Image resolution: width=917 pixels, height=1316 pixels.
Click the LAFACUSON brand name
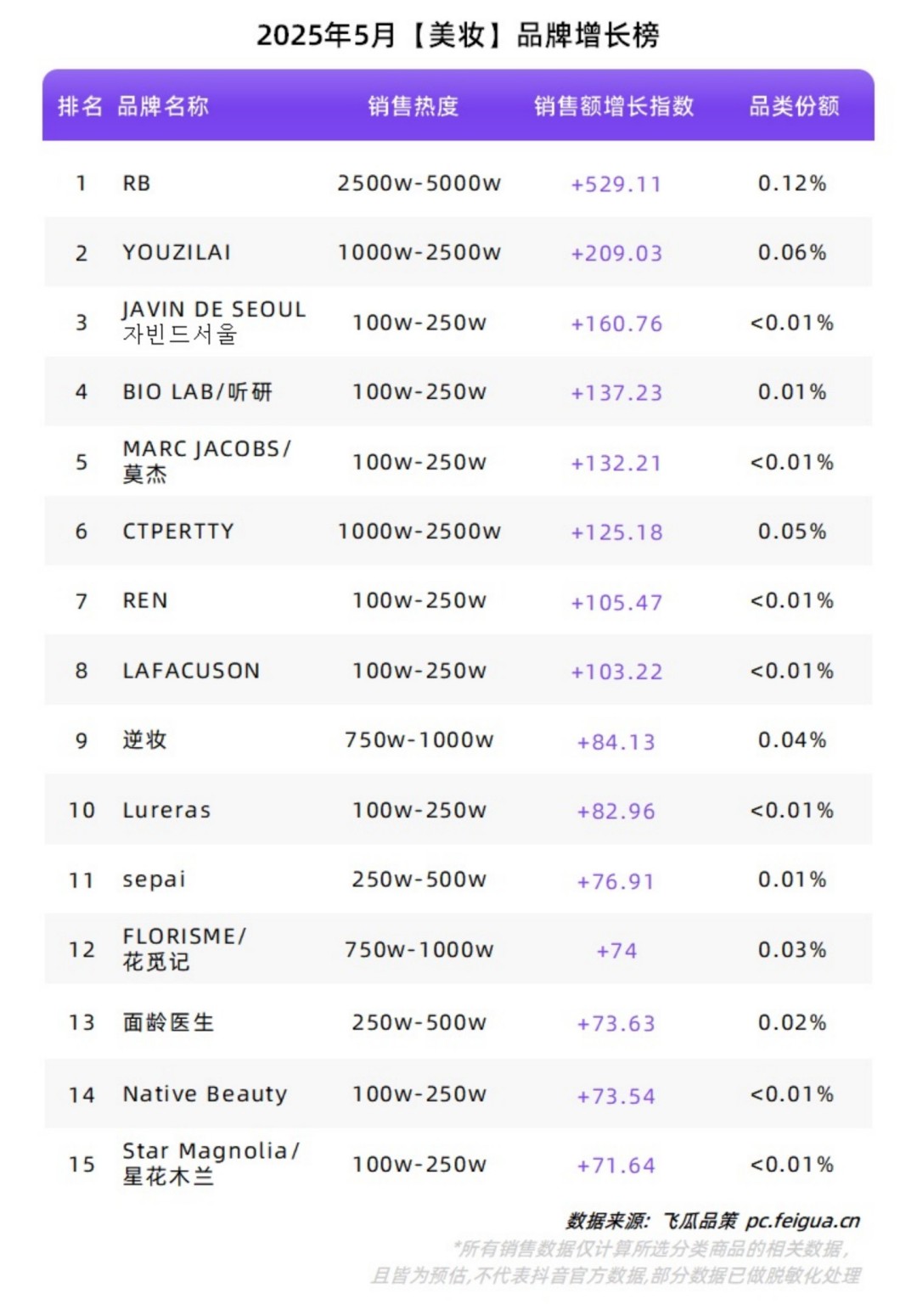(191, 671)
